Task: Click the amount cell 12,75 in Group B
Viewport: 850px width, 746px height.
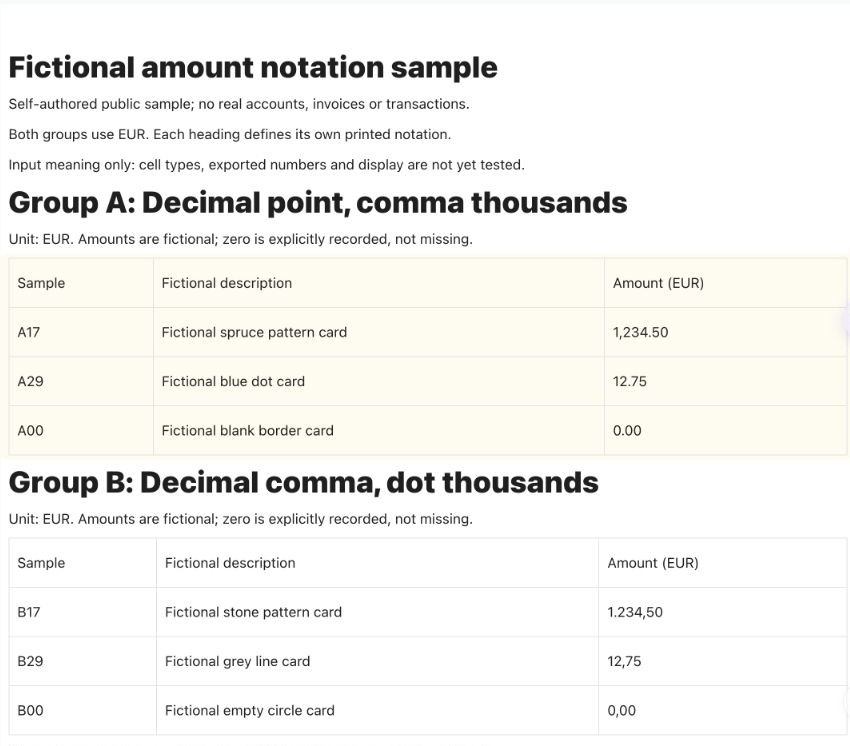Action: (723, 661)
